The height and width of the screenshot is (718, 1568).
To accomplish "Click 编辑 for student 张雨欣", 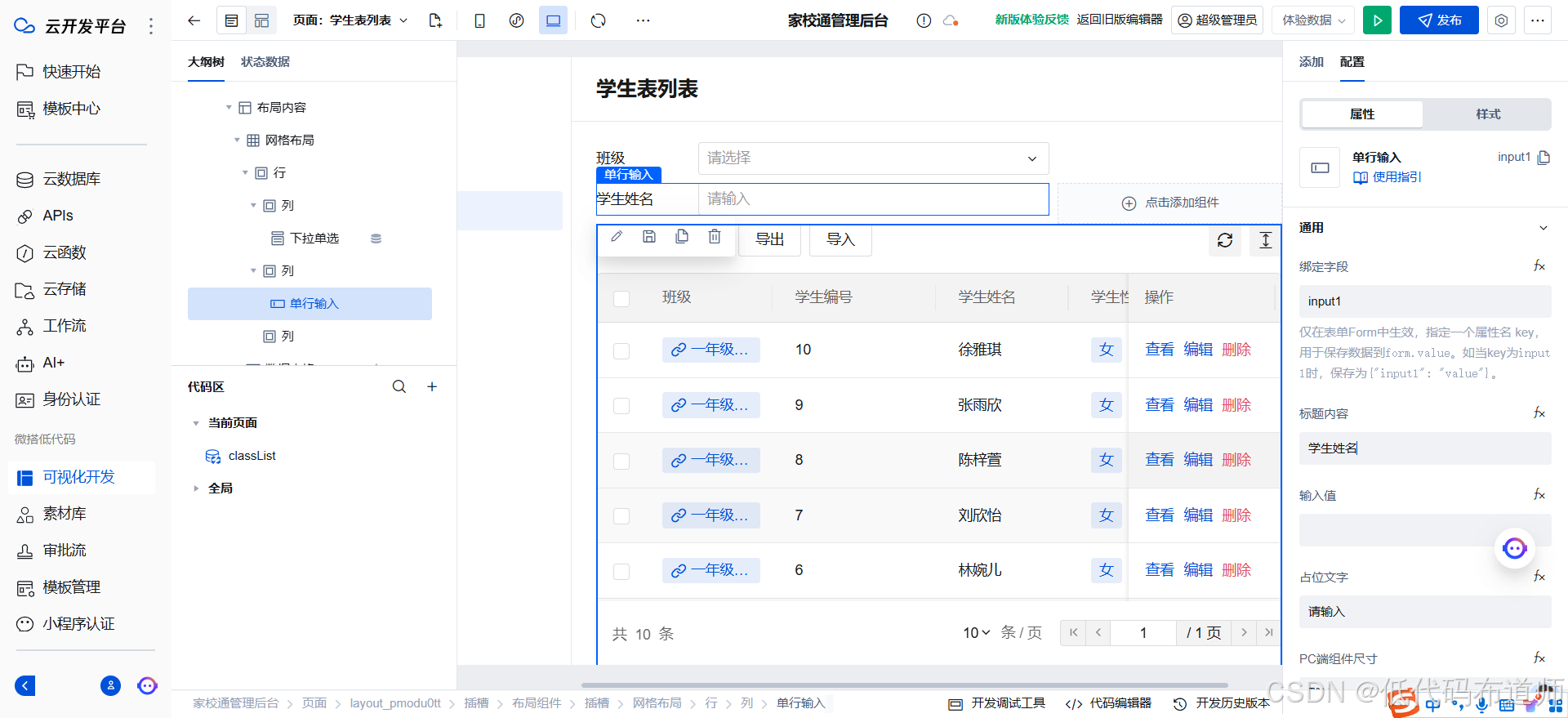I will point(1198,405).
